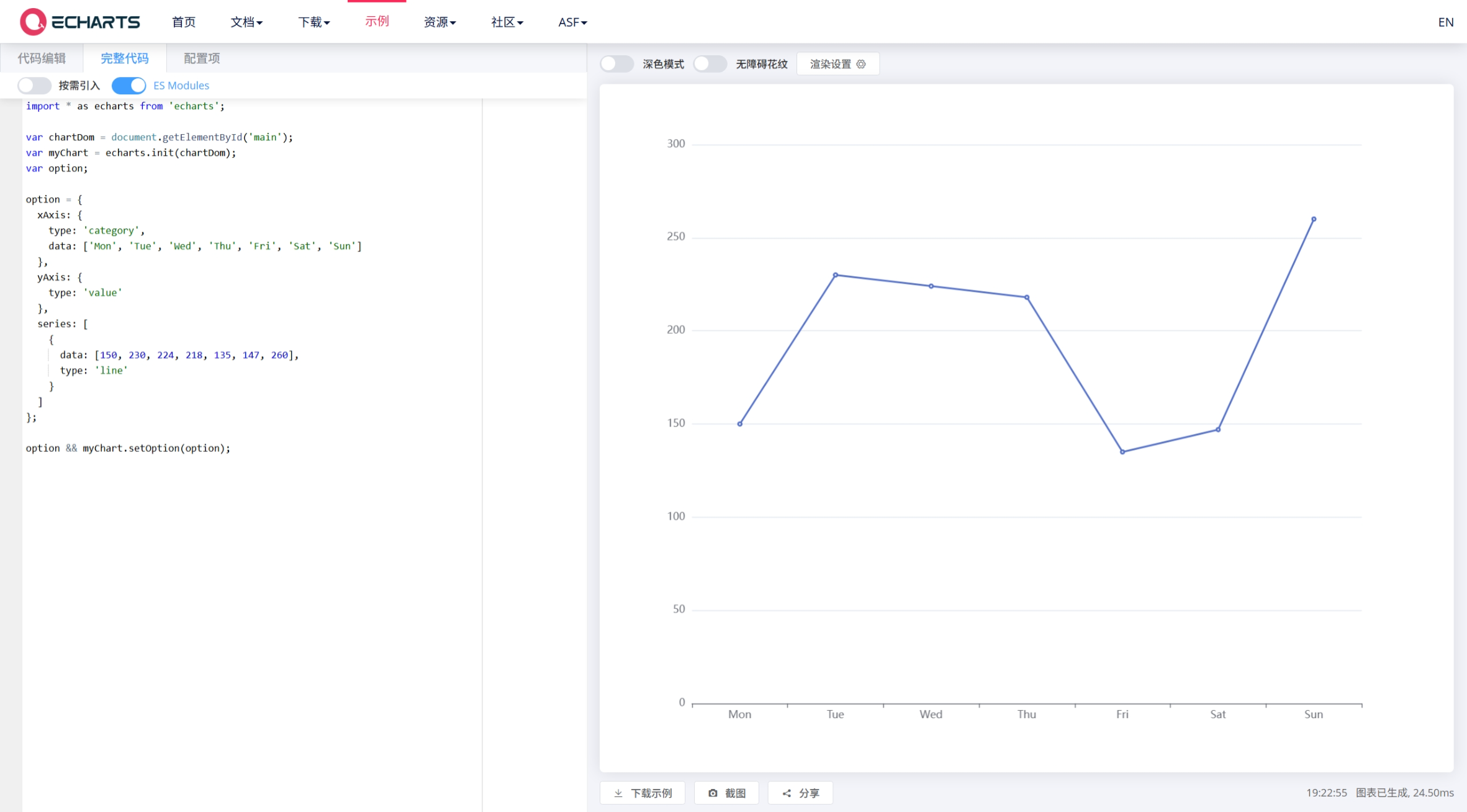The image size is (1467, 812).
Task: Click the line segment between Thu and Fri
Action: click(x=1074, y=374)
